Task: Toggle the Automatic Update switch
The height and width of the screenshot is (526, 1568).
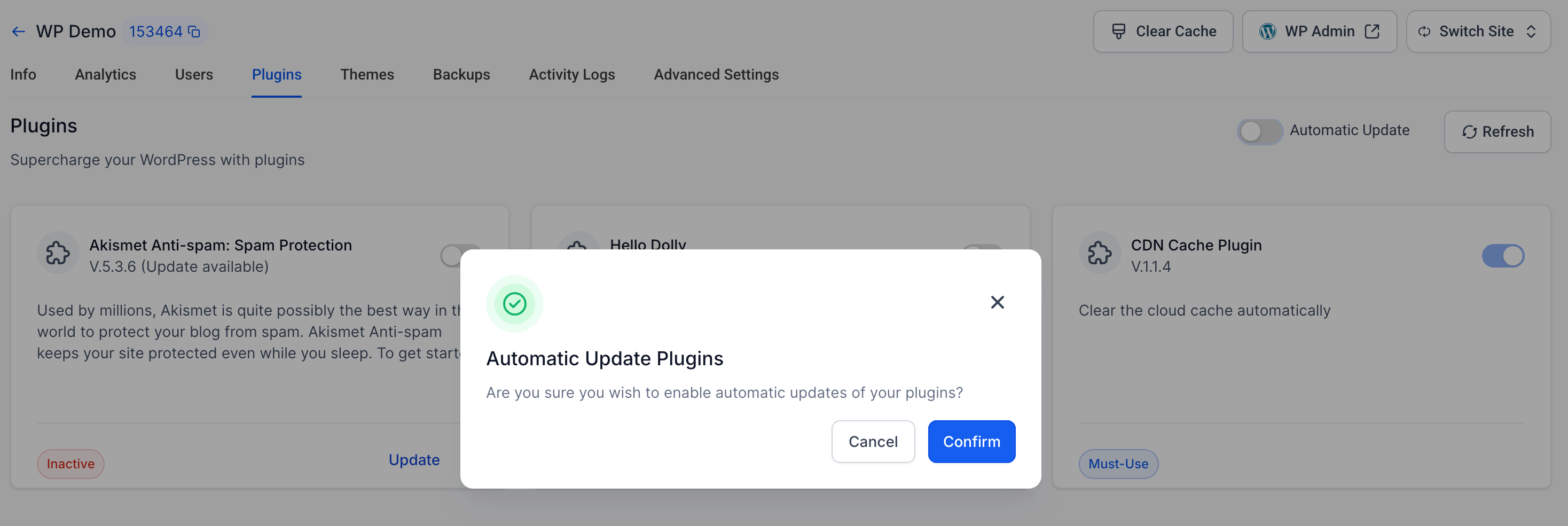Action: 1259,131
